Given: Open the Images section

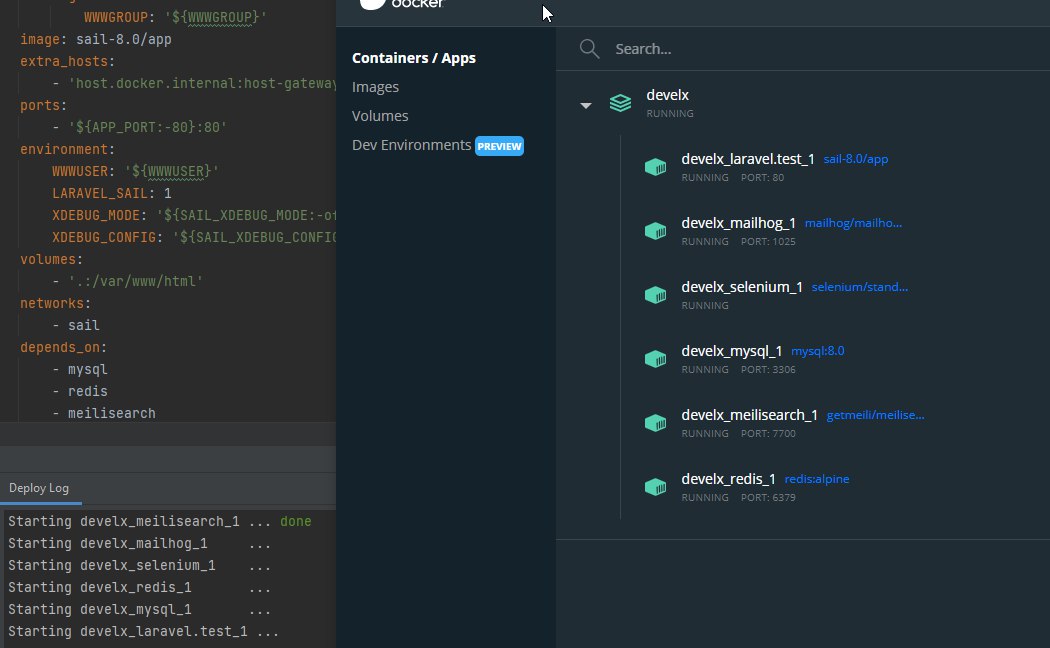Looking at the screenshot, I should (x=375, y=87).
